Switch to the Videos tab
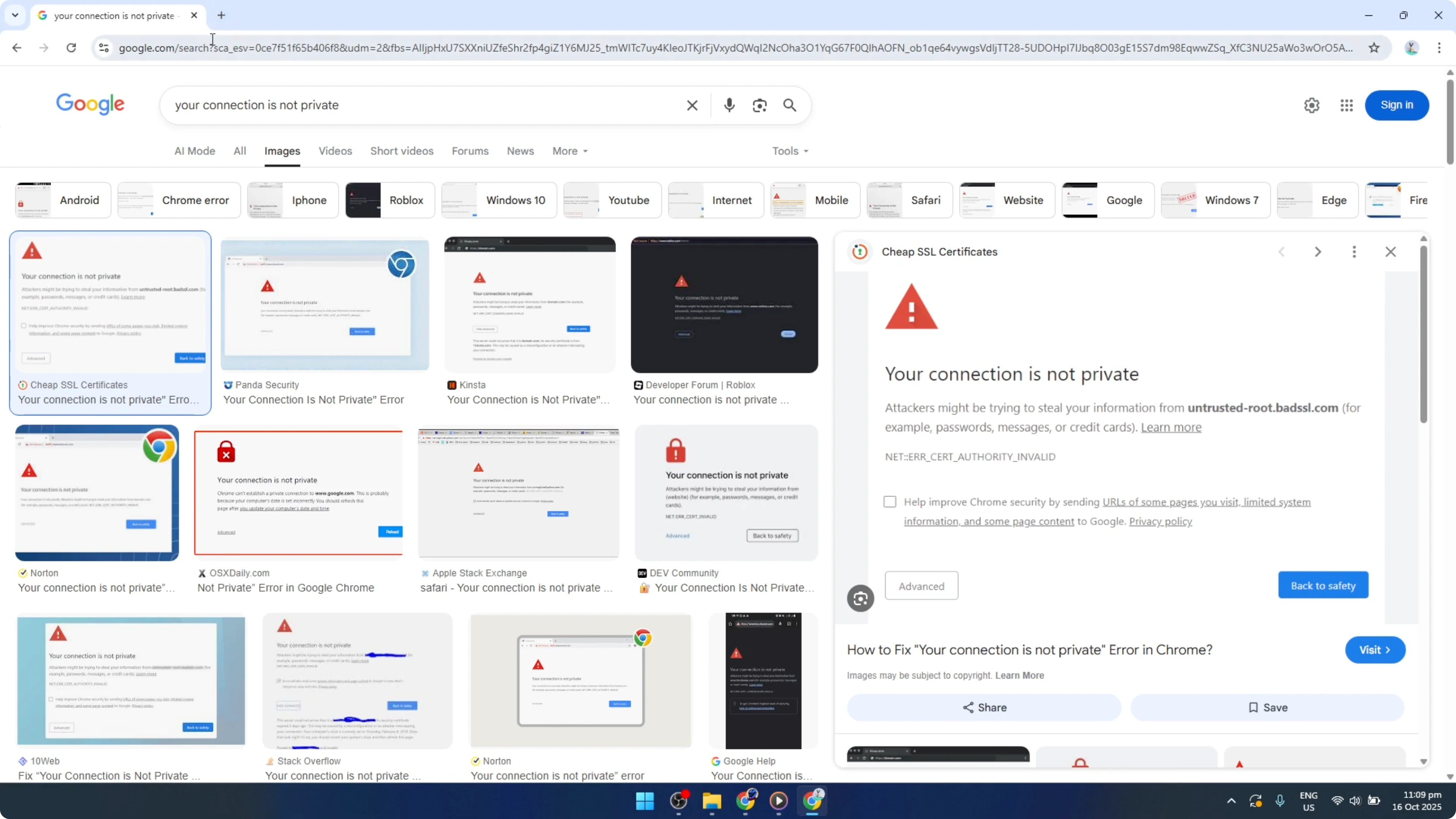1456x819 pixels. click(335, 151)
